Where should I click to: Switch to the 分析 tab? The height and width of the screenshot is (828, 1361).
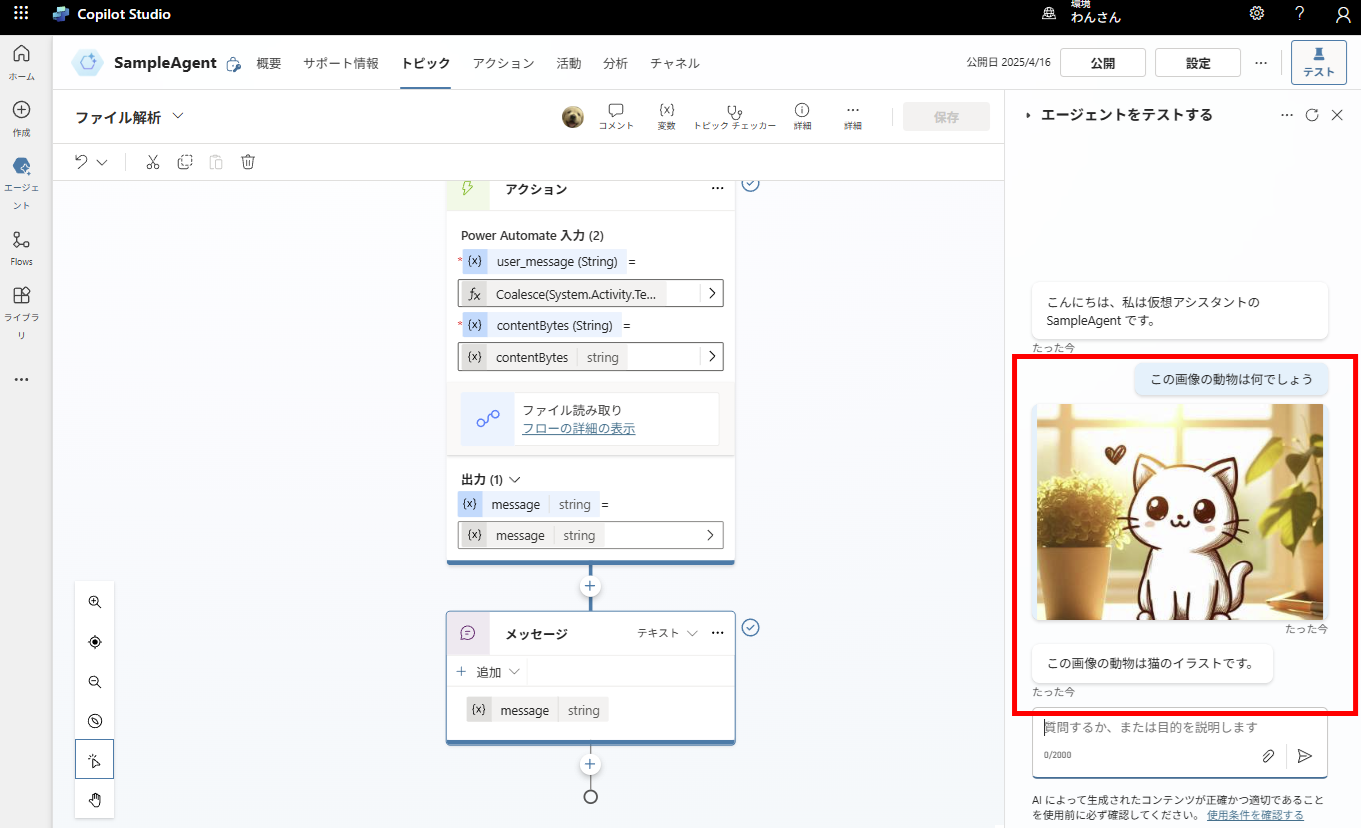(x=615, y=63)
